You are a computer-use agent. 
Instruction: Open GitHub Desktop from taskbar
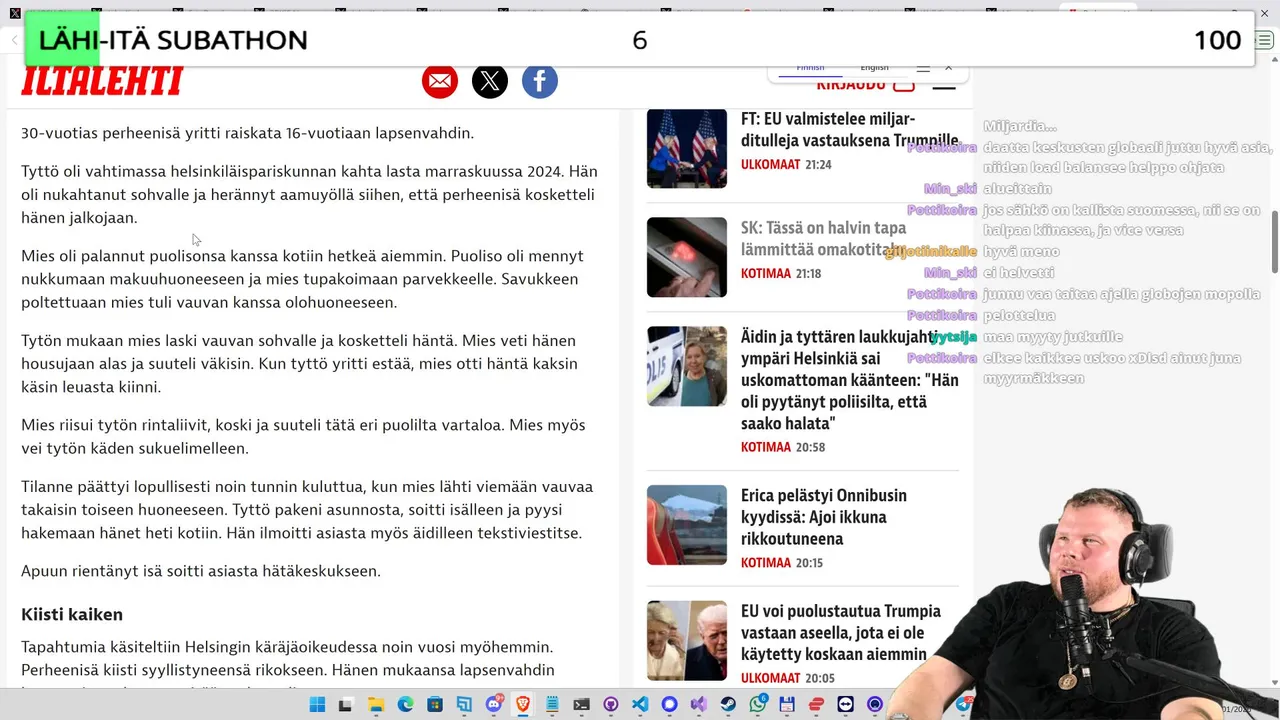coord(611,705)
